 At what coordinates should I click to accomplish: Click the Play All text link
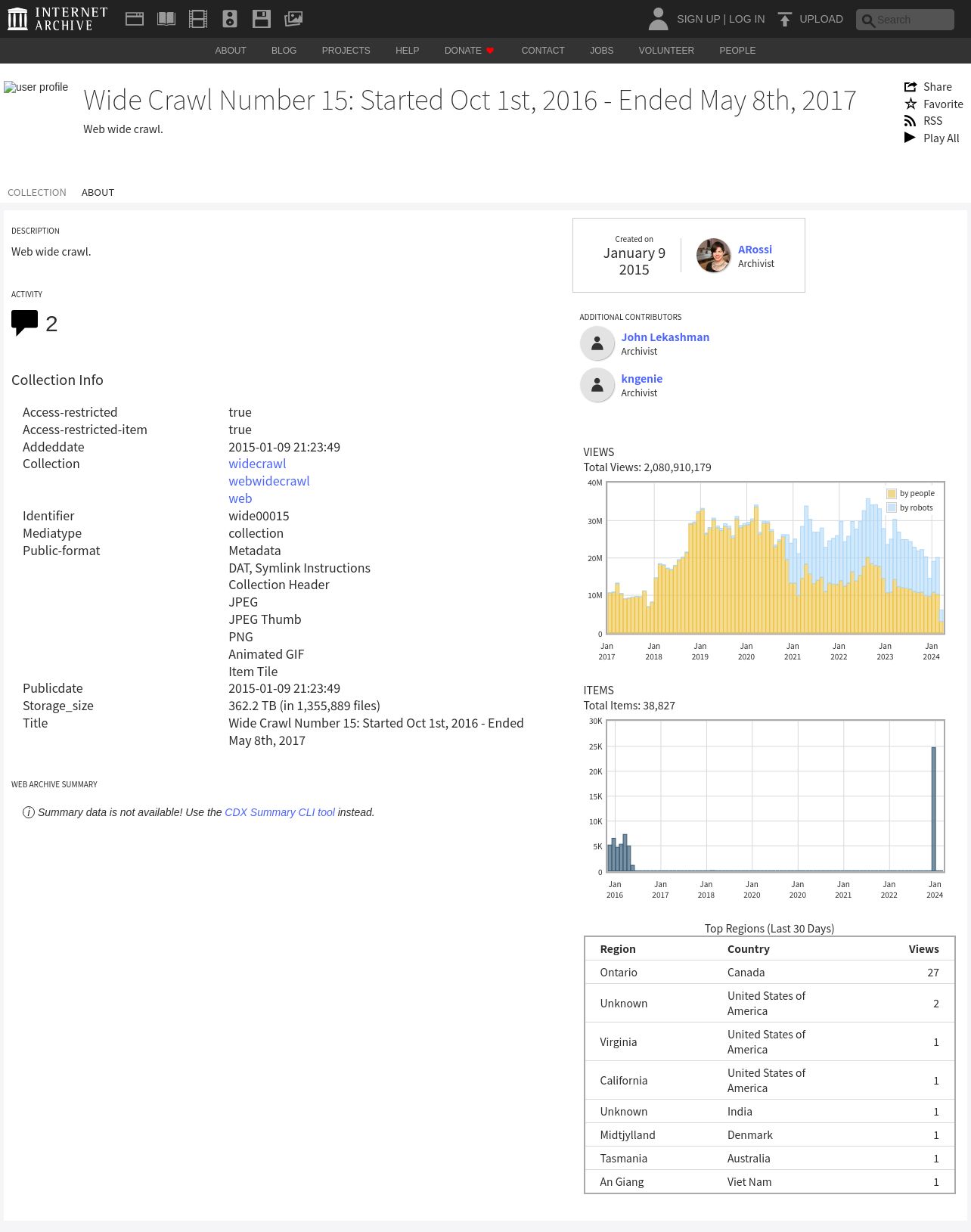tap(942, 138)
